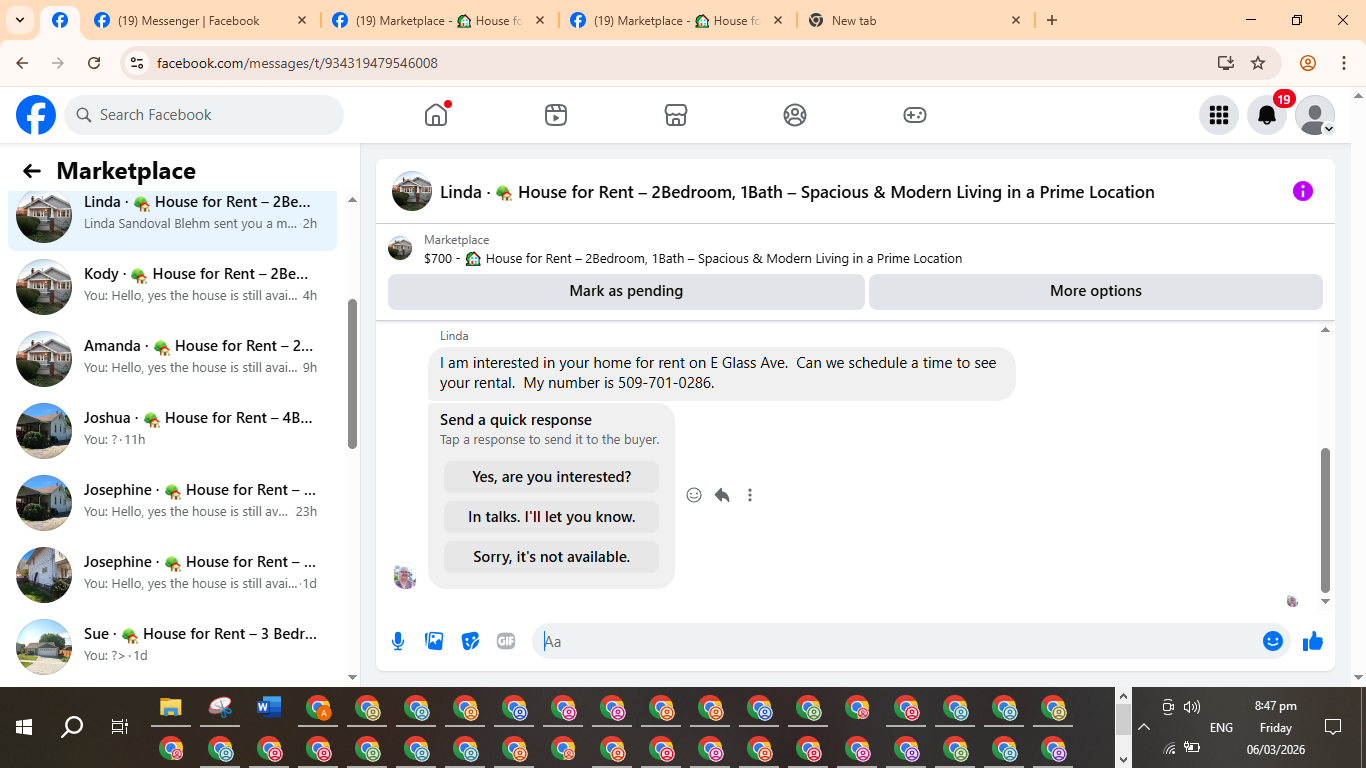Choose a GIF icon
The height and width of the screenshot is (768, 1366).
pyautogui.click(x=506, y=641)
